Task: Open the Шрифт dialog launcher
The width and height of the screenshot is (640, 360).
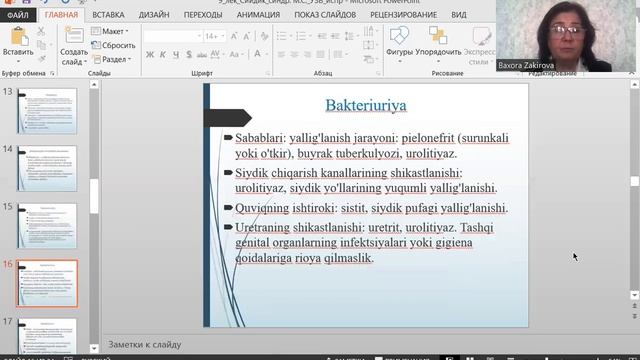Action: pyautogui.click(x=268, y=73)
